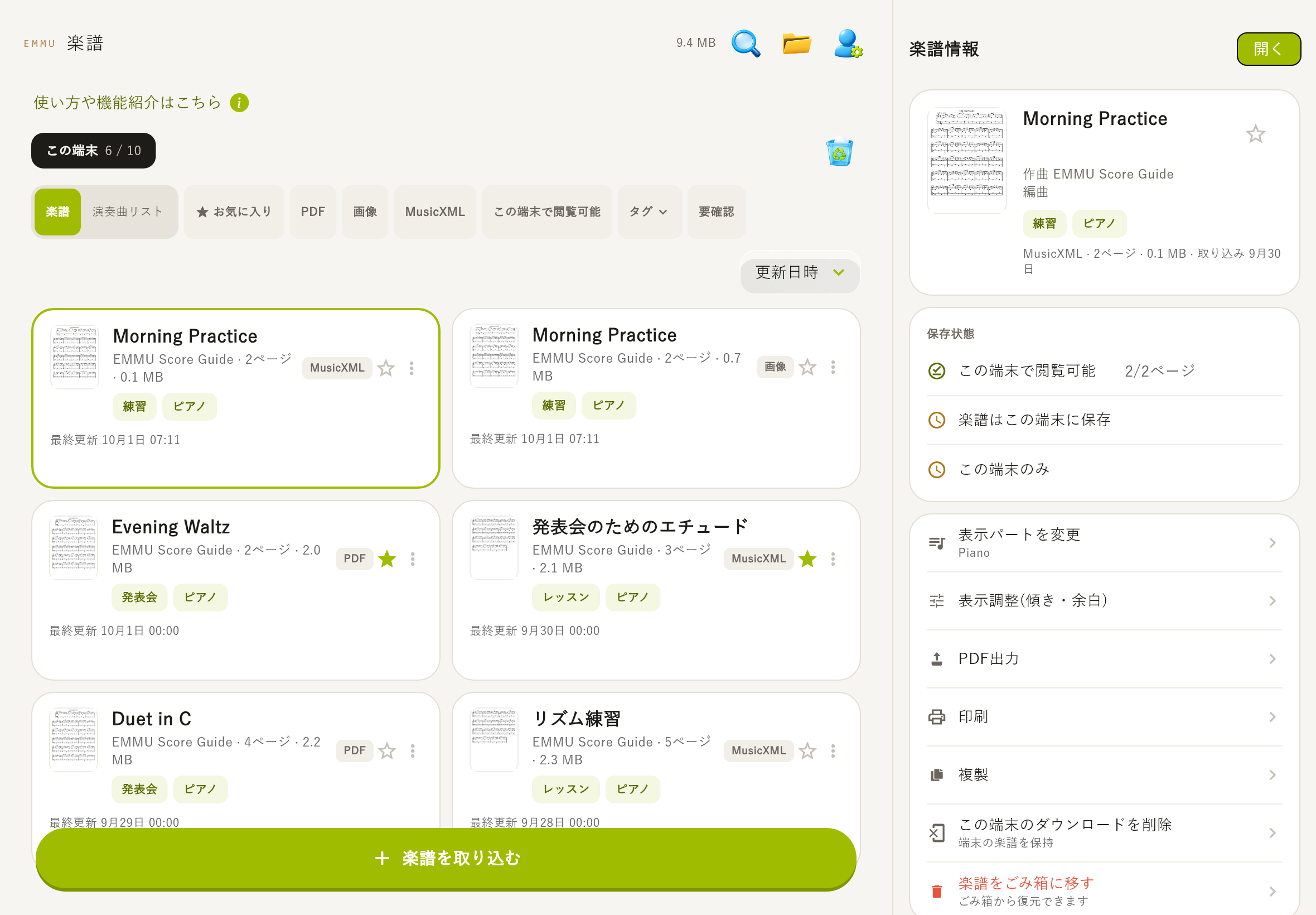1316x915 pixels.
Task: Click the 印刷 printer icon
Action: pyautogui.click(x=937, y=716)
